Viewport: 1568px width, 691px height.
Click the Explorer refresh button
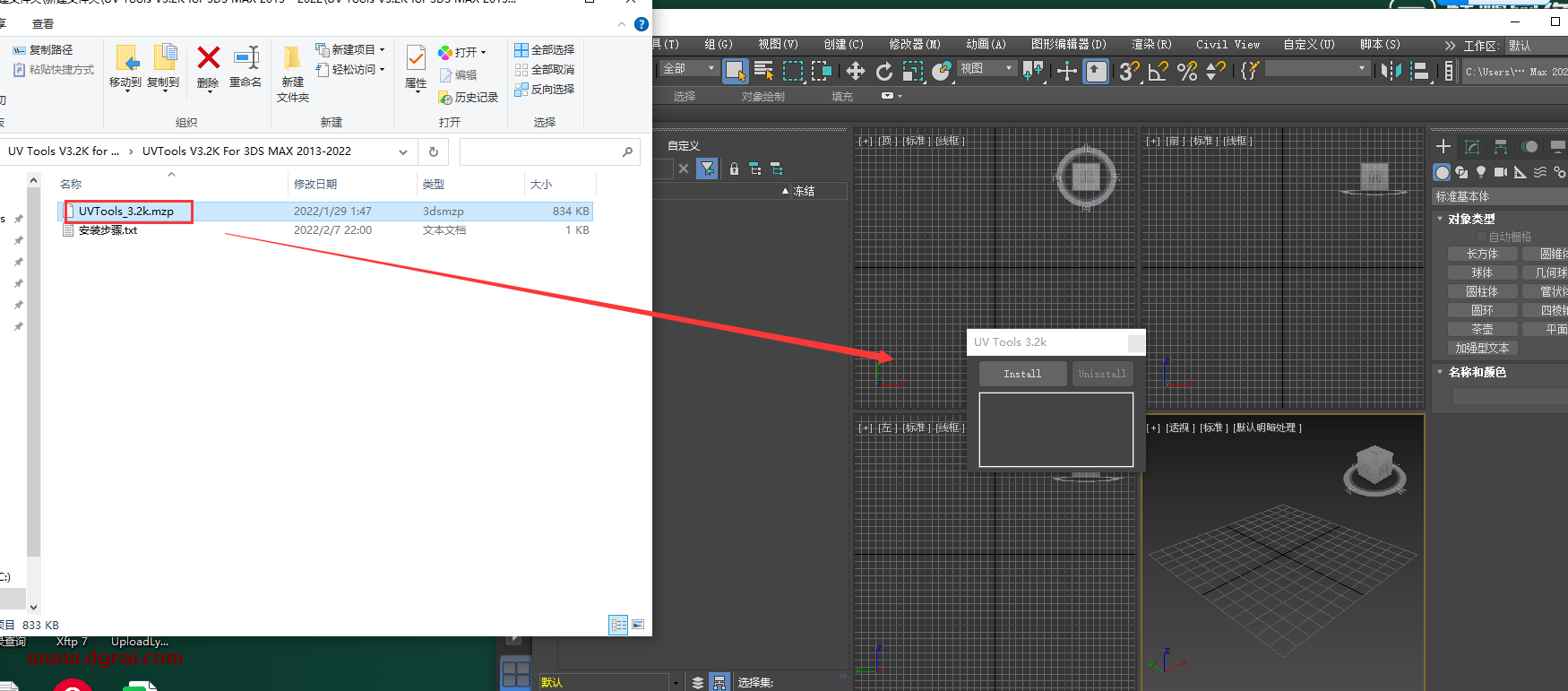[x=434, y=152]
